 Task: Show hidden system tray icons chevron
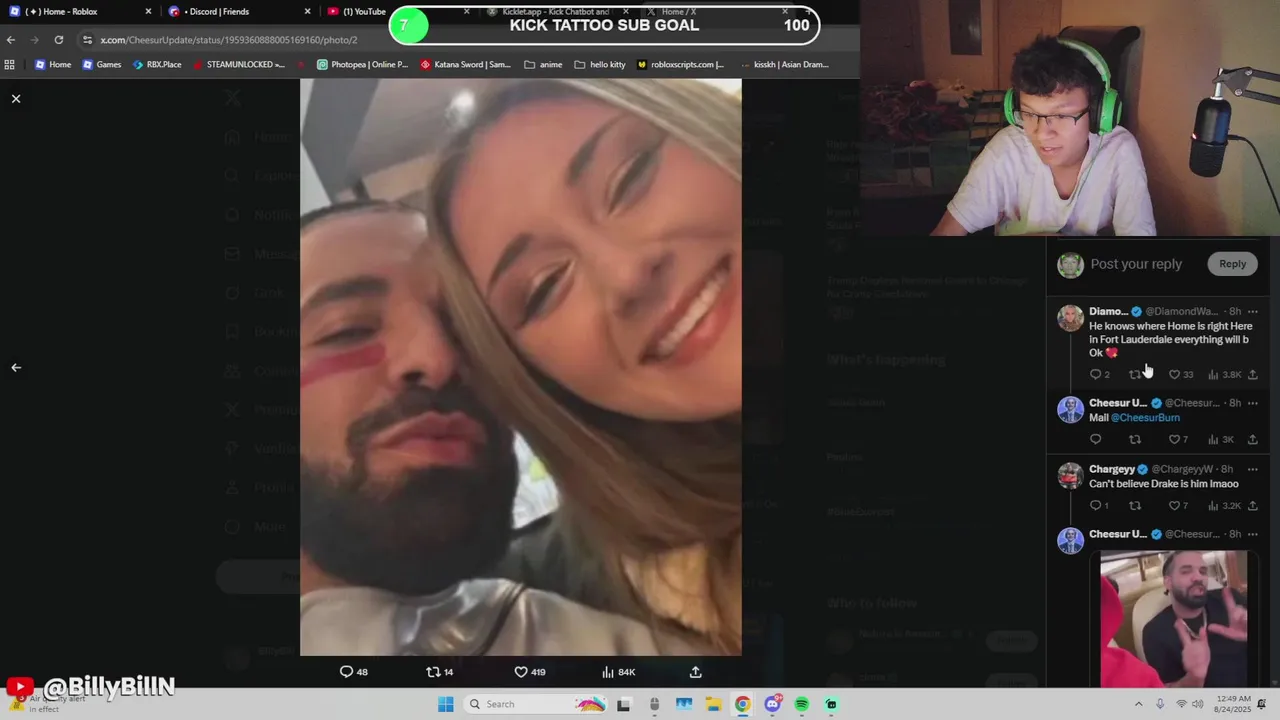tap(1139, 704)
